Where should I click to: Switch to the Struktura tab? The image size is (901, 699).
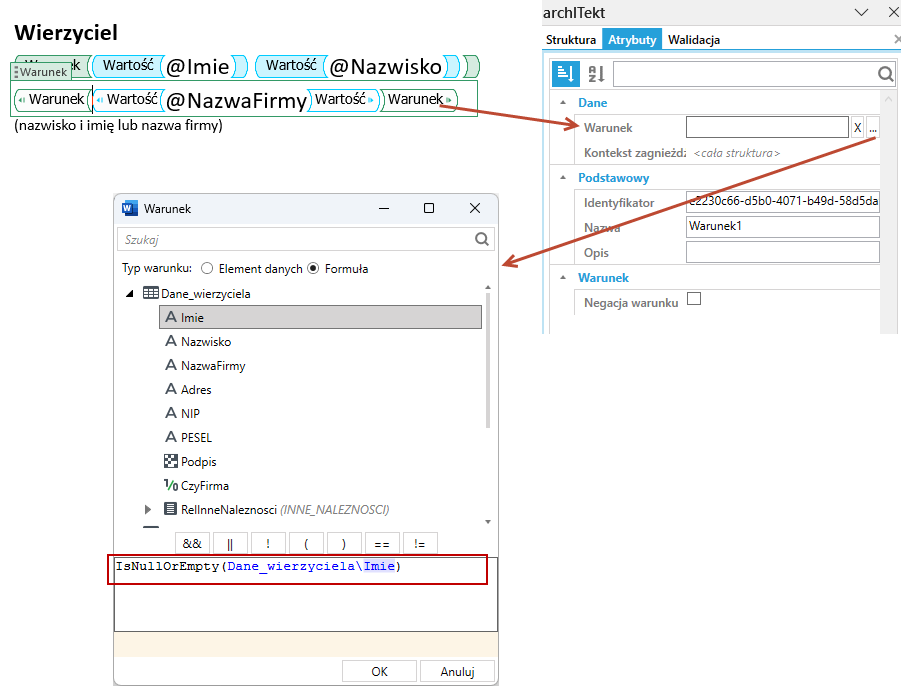[x=571, y=40]
